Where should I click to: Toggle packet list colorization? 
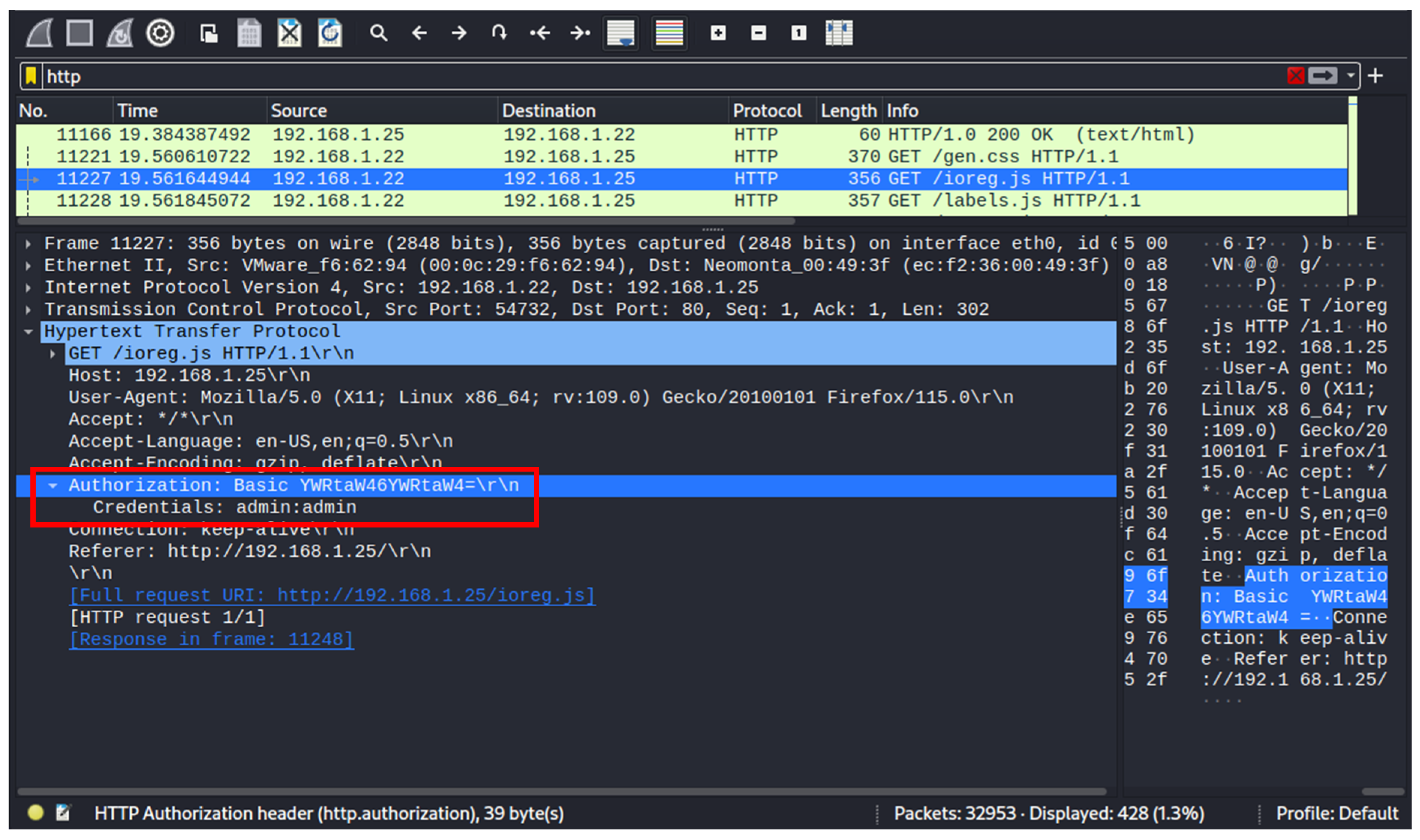[669, 33]
